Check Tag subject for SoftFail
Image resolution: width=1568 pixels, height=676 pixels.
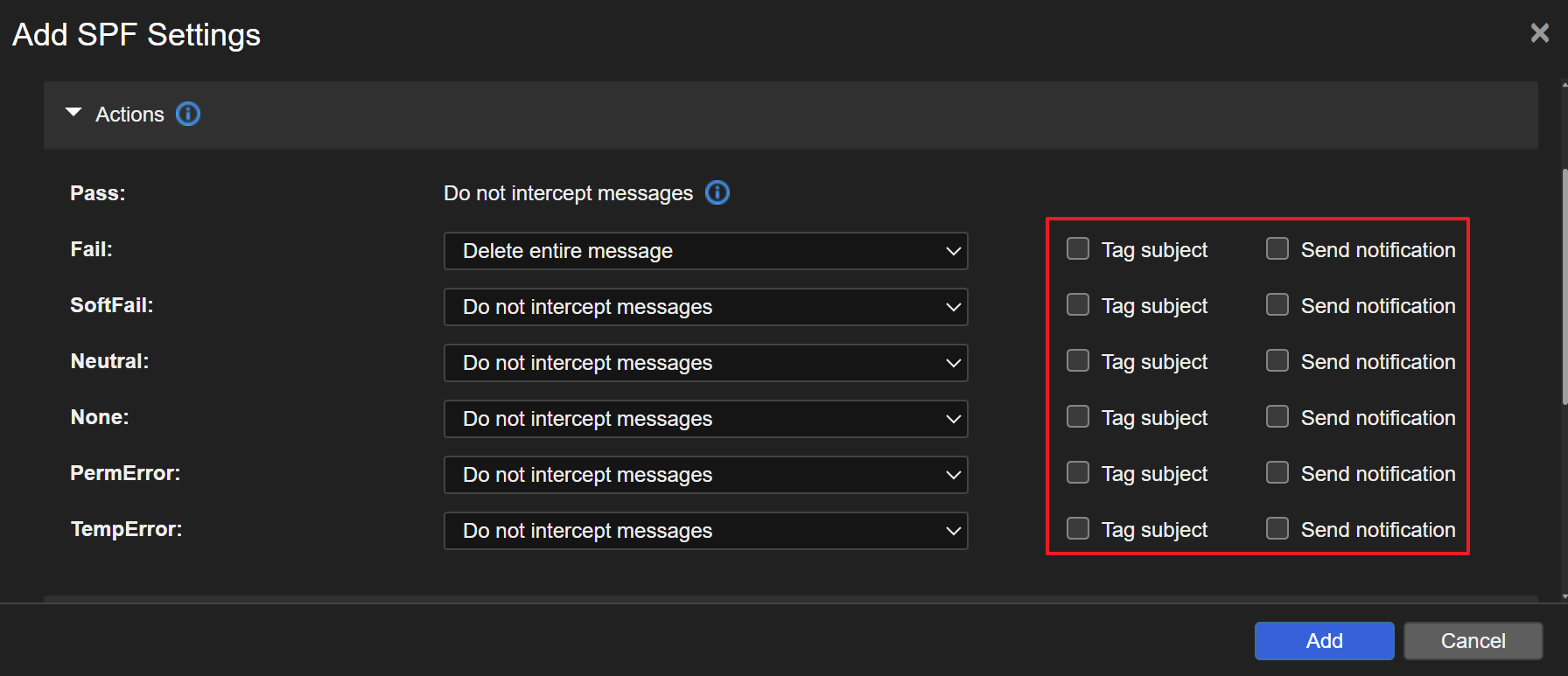coord(1078,305)
